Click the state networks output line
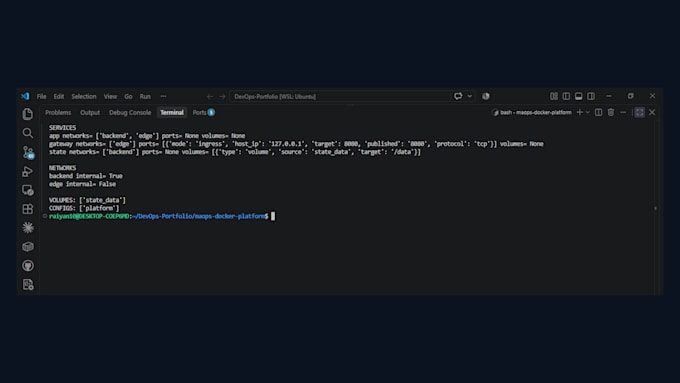This screenshot has width=680, height=383. (x=235, y=152)
